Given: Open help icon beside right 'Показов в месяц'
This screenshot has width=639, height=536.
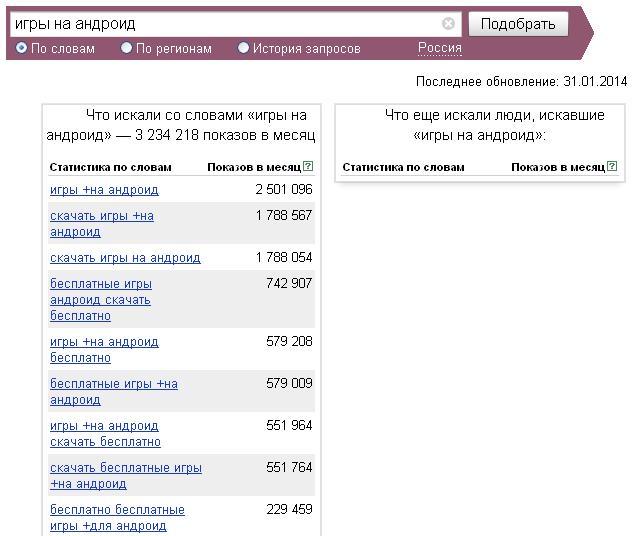Looking at the screenshot, I should coord(612,166).
